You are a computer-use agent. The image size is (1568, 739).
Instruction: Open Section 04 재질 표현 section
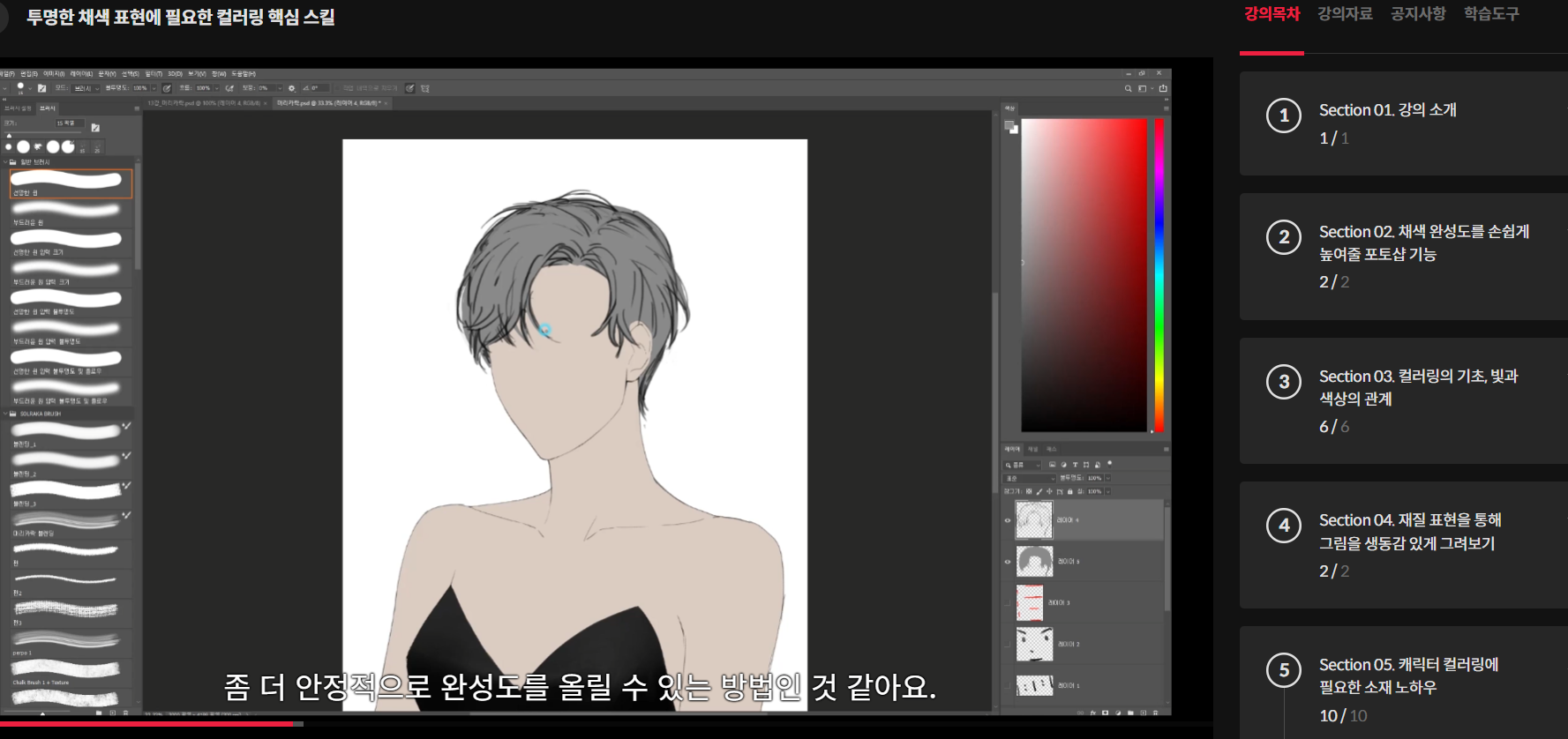(1404, 545)
